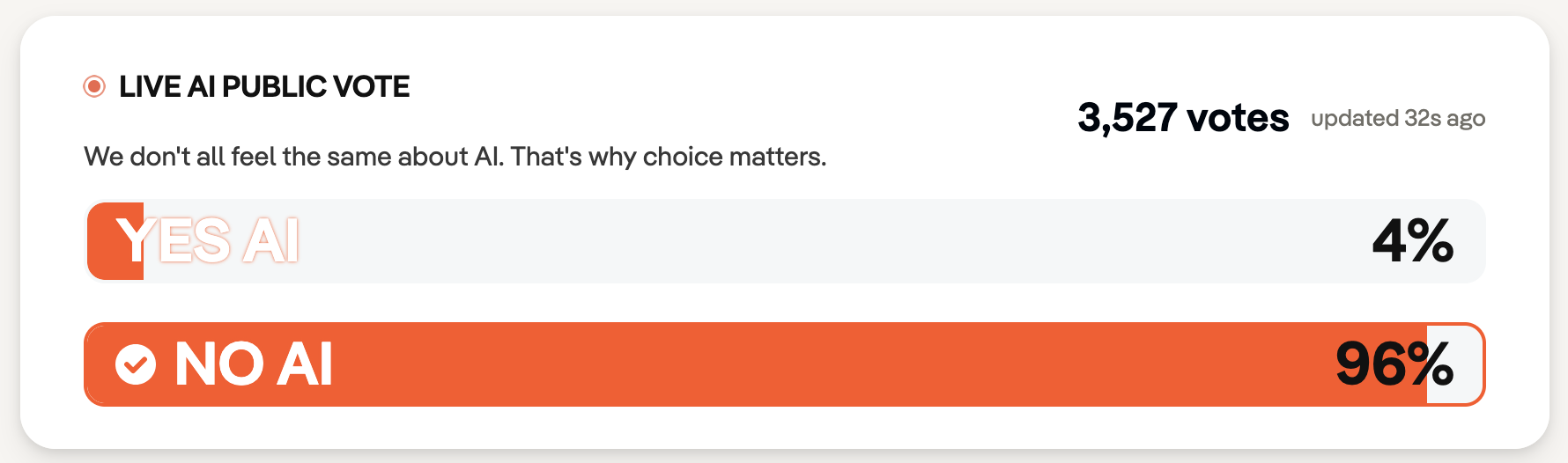Click the LIVE AI PUBLIC VOTE heading
Viewport: 1568px width, 463px height.
click(x=264, y=86)
